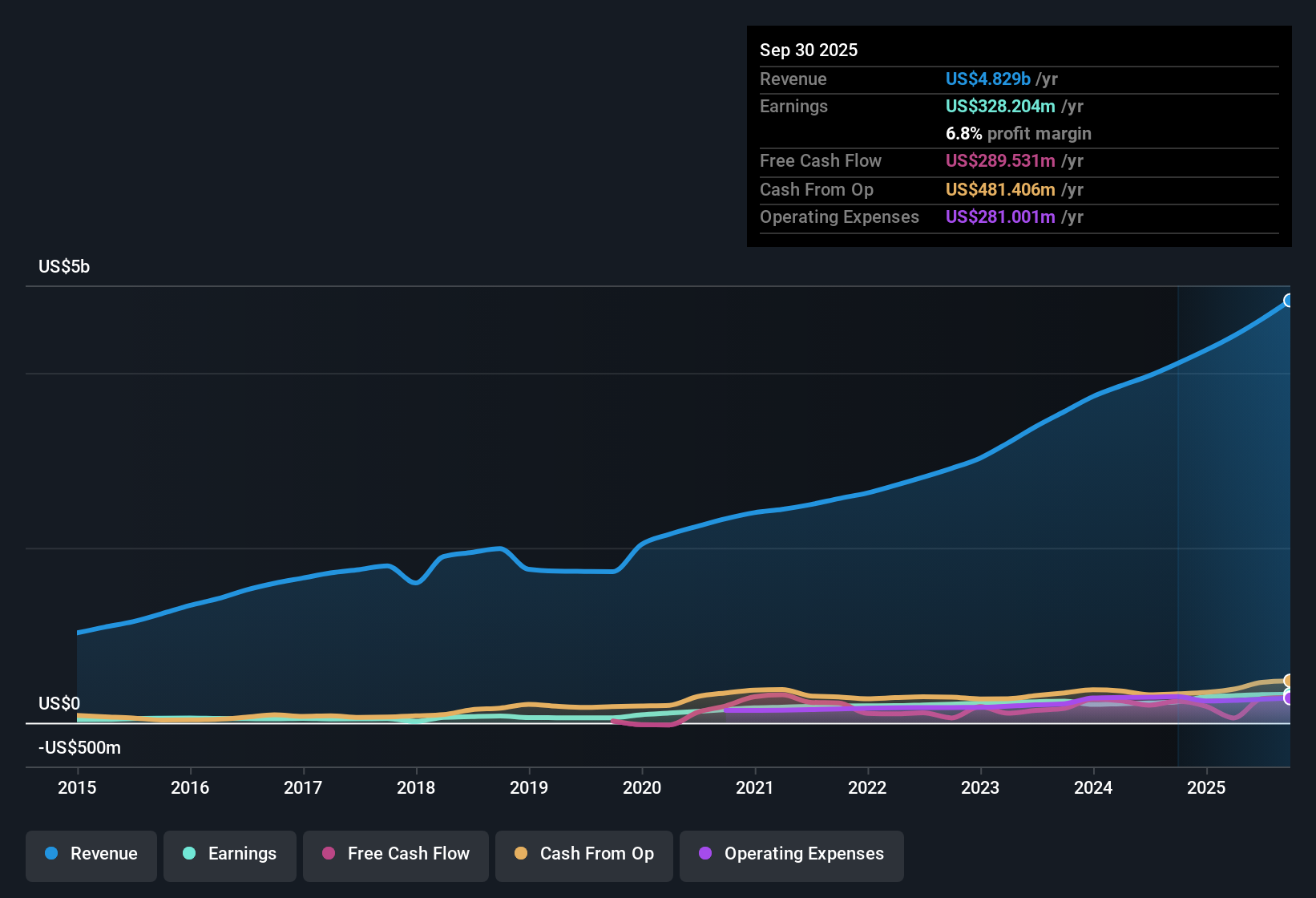Open the US$4.829b revenue value in tooltip
The height and width of the screenshot is (898, 1316).
pyautogui.click(x=987, y=79)
